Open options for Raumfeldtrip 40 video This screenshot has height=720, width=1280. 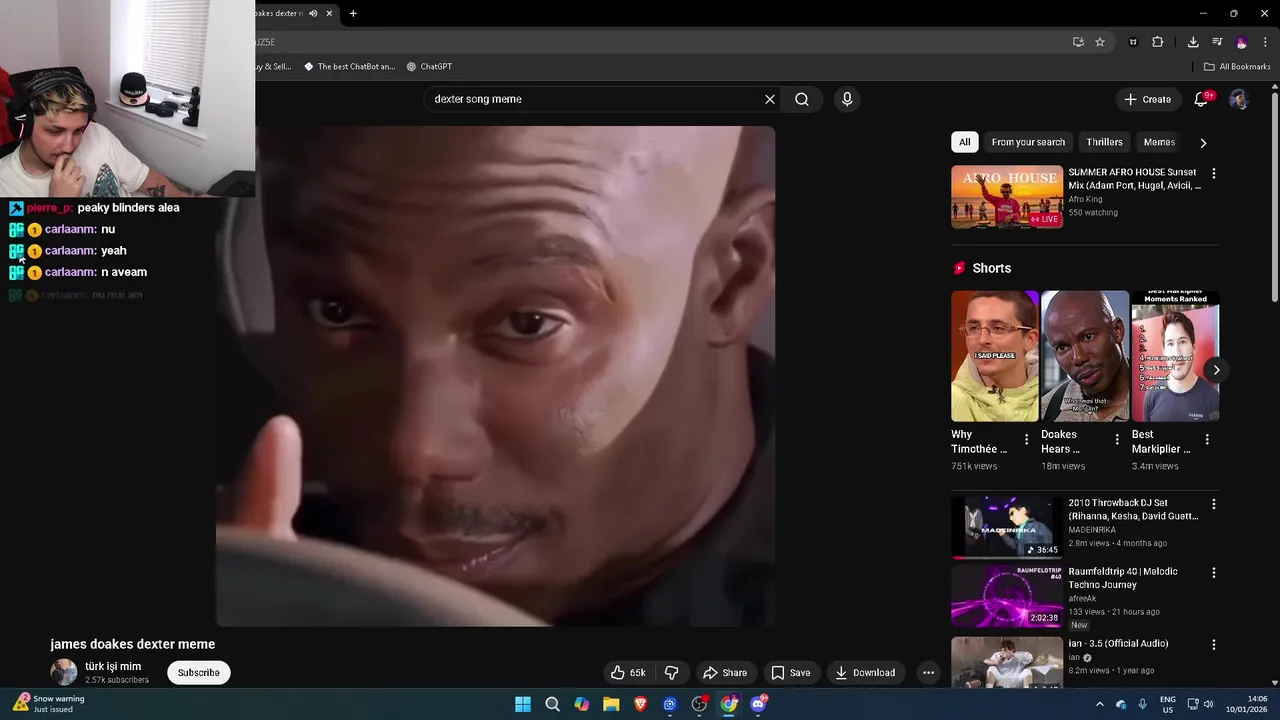click(1214, 573)
